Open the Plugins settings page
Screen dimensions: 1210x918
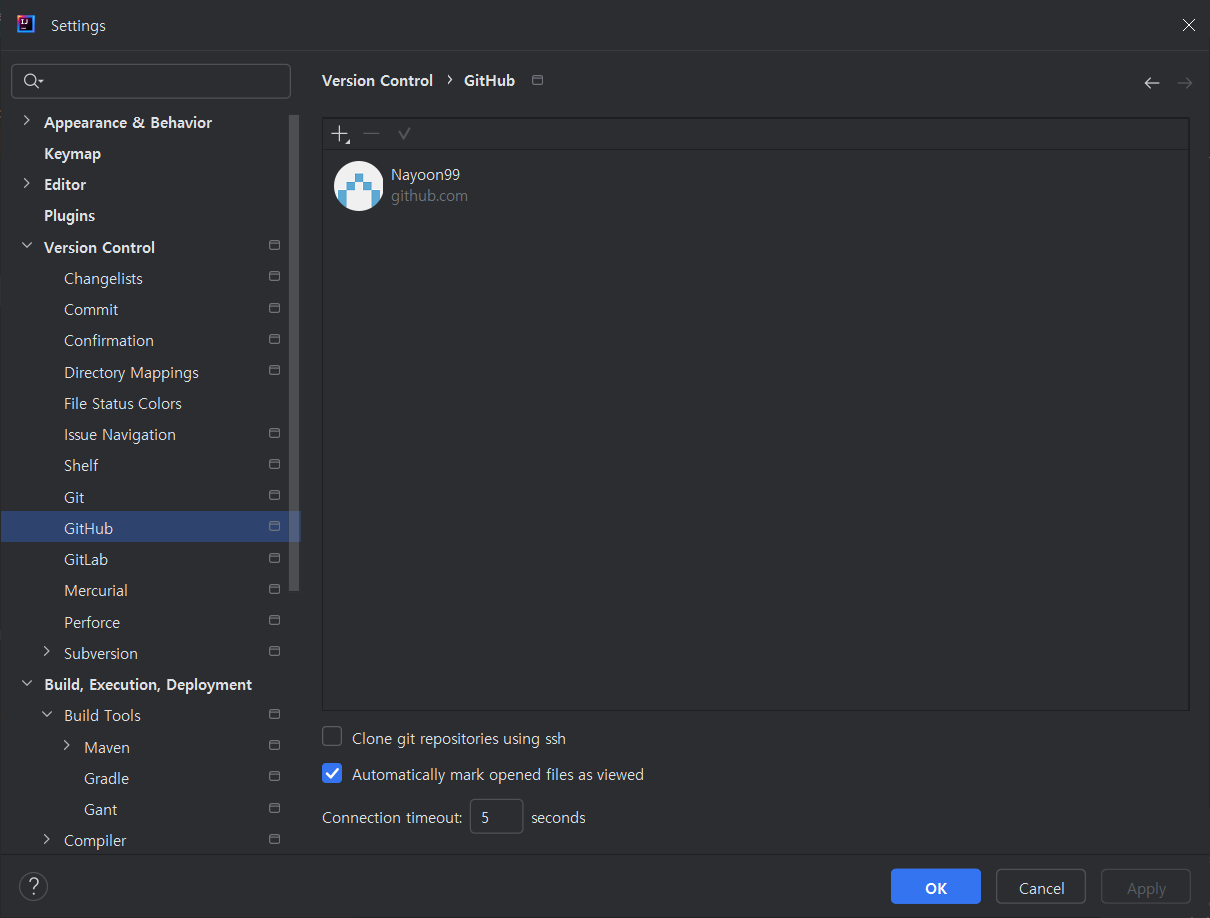[70, 216]
